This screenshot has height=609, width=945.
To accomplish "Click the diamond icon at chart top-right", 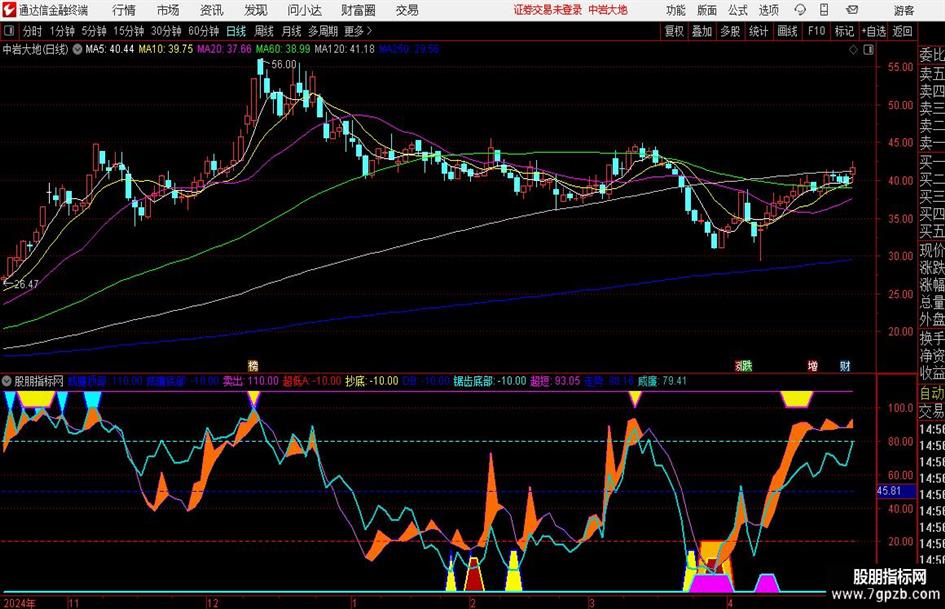I will pos(853,50).
